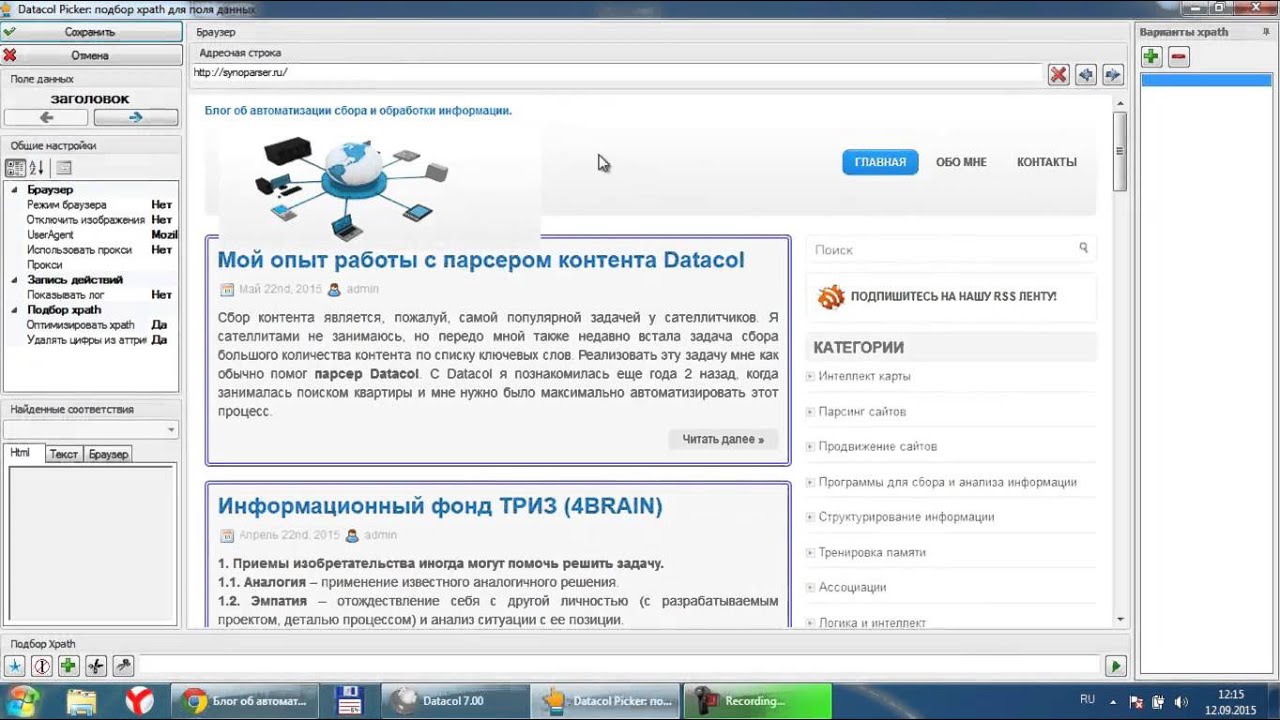Click the admin author link of first post
The width and height of the screenshot is (1280, 720).
point(362,289)
